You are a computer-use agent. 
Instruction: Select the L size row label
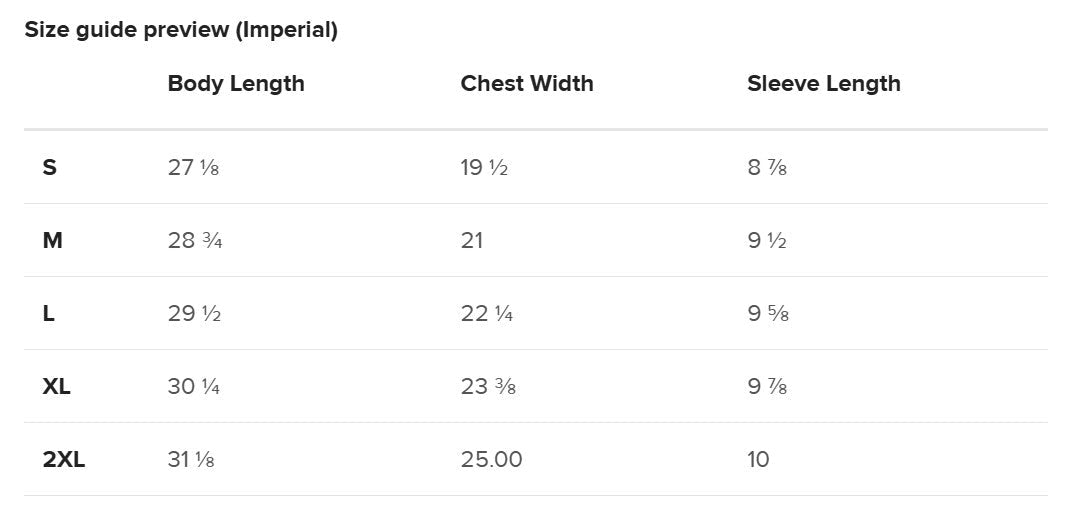pos(48,313)
